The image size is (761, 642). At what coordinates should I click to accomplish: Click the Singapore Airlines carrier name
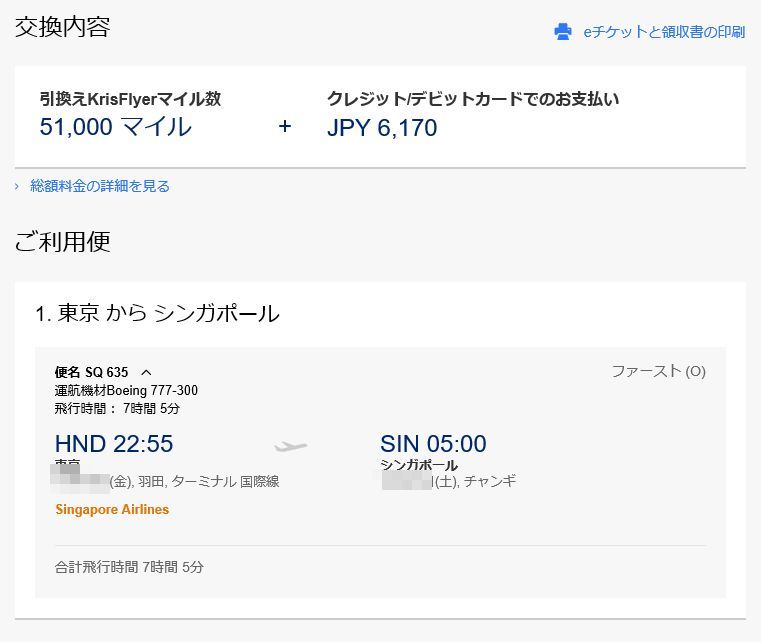point(112,509)
